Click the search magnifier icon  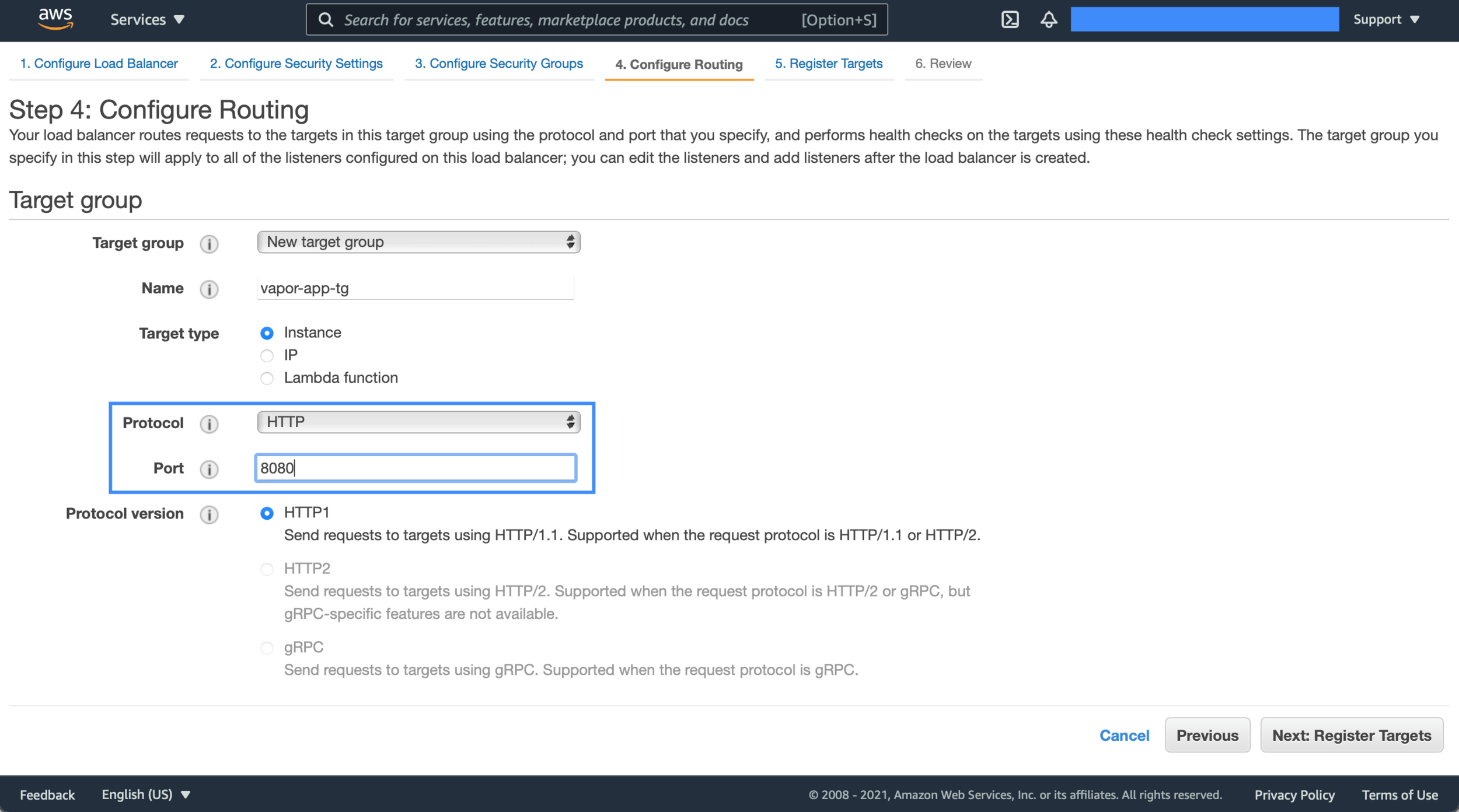[325, 19]
